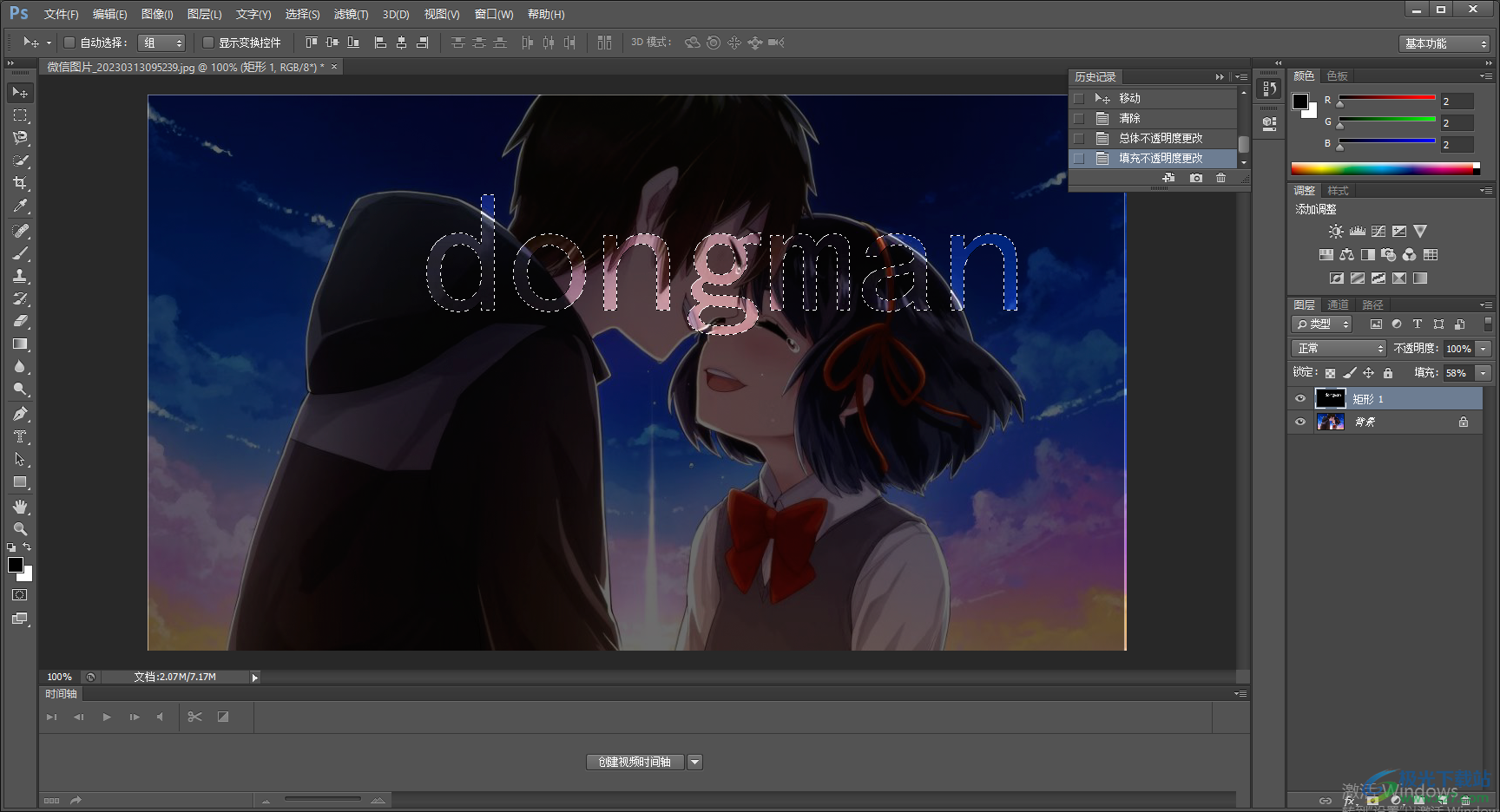Open the 图像(I) menu

157,15
